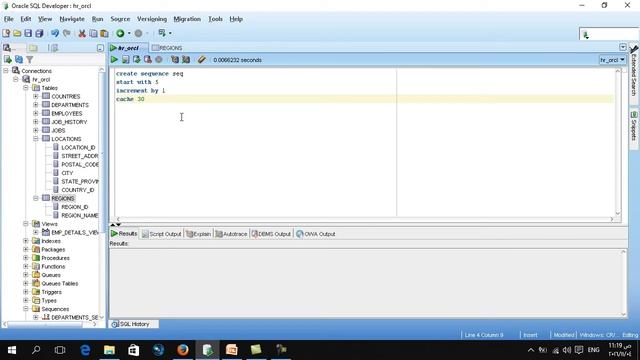The image size is (640, 360).
Task: Click the Filter funnel icon in Connections panel
Action: tap(29, 60)
